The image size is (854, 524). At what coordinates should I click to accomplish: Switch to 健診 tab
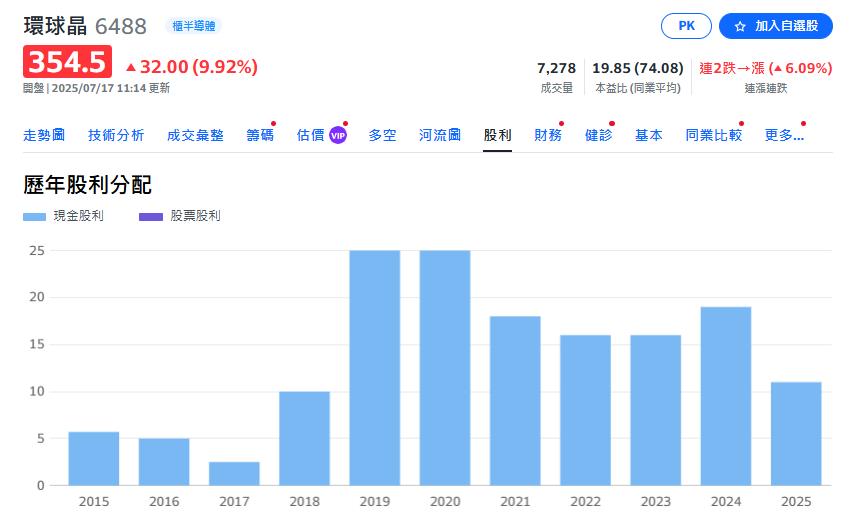coord(599,135)
